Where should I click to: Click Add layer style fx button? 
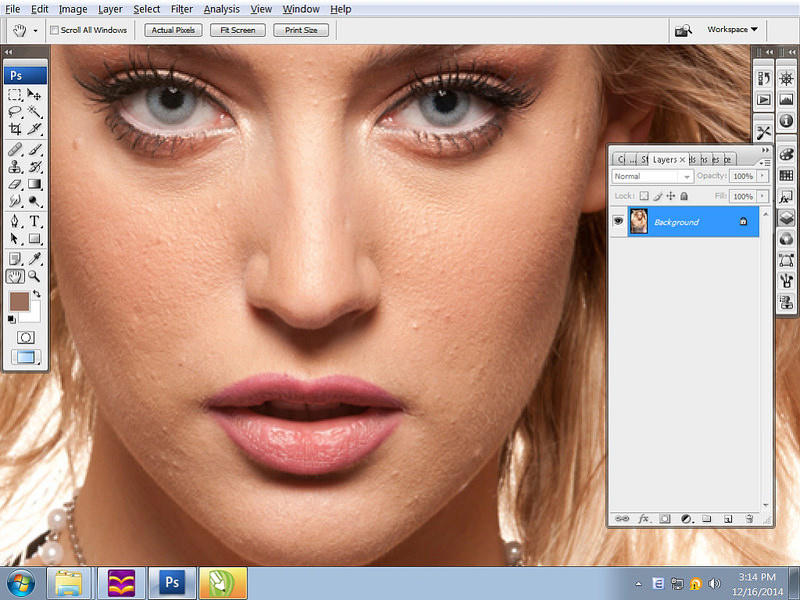(x=644, y=518)
